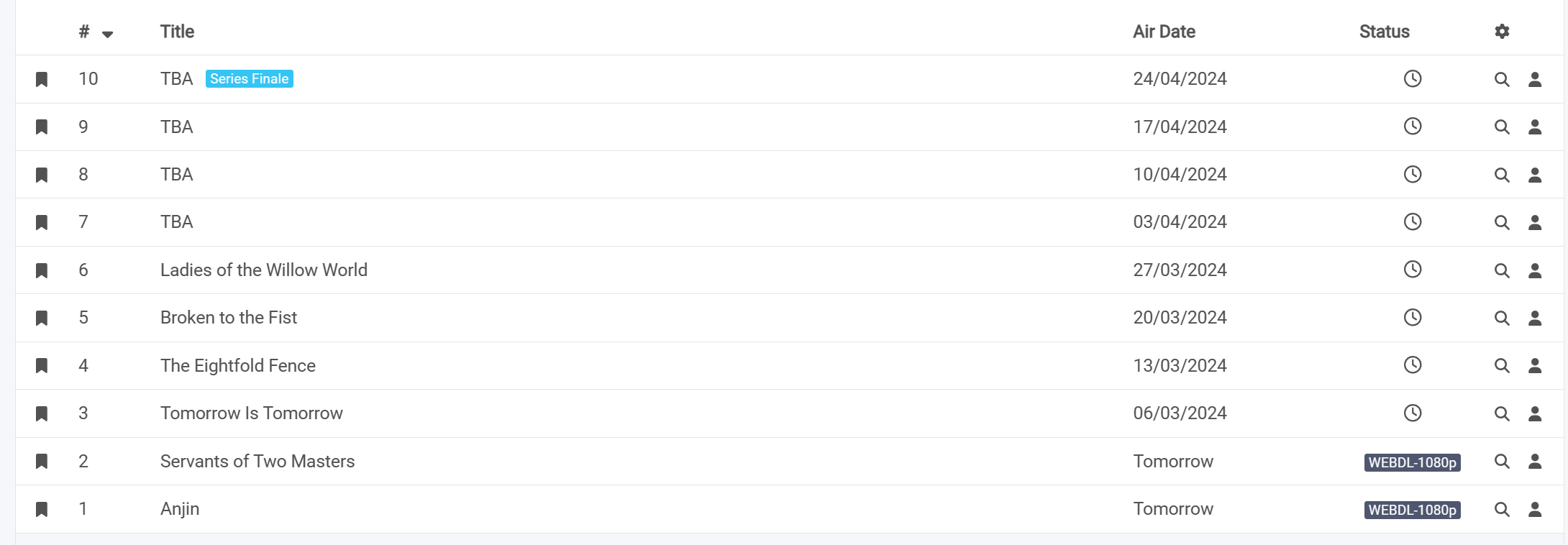Click WEBDL-1080p quality badge for Anjin
1568x545 pixels.
tap(1412, 510)
